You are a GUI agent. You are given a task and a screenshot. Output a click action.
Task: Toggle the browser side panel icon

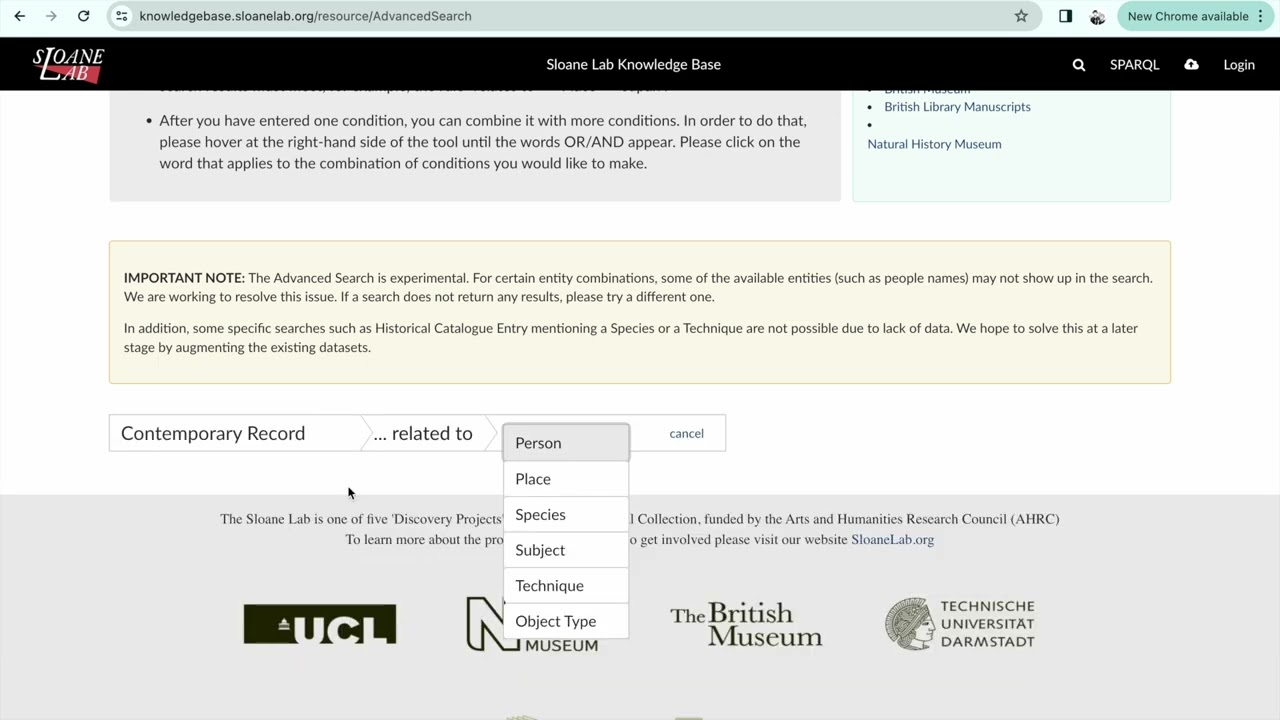(x=1065, y=16)
